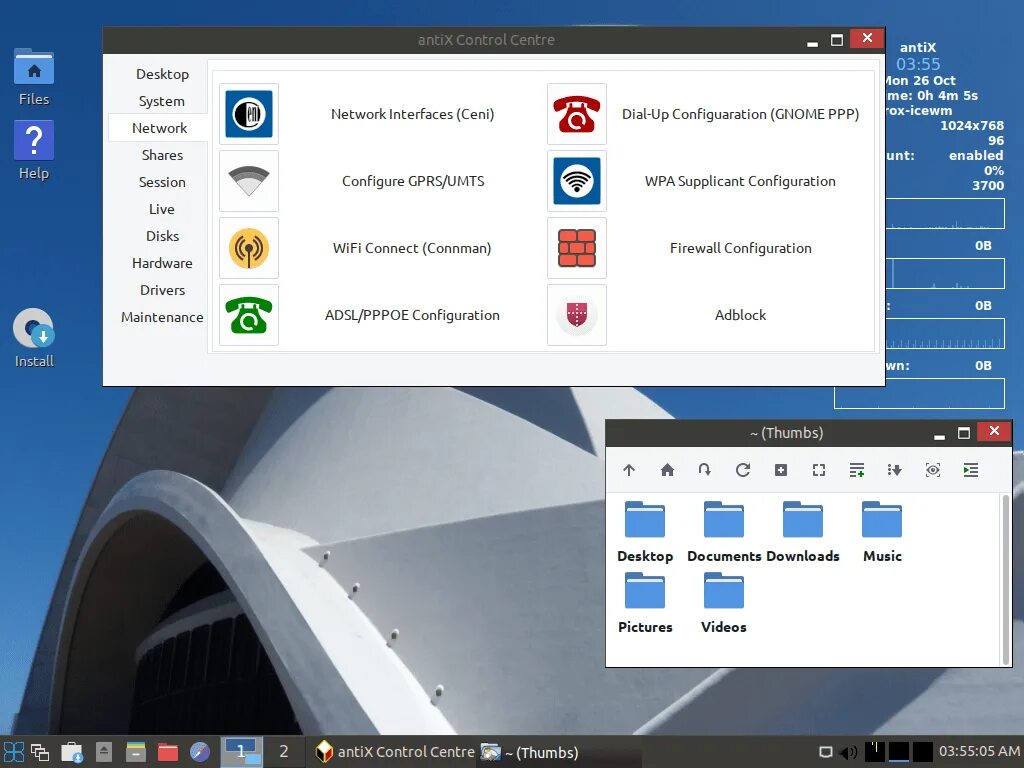Click Dial-Up Configuaration (GNOME PPP) label
This screenshot has height=768, width=1024.
tap(740, 114)
